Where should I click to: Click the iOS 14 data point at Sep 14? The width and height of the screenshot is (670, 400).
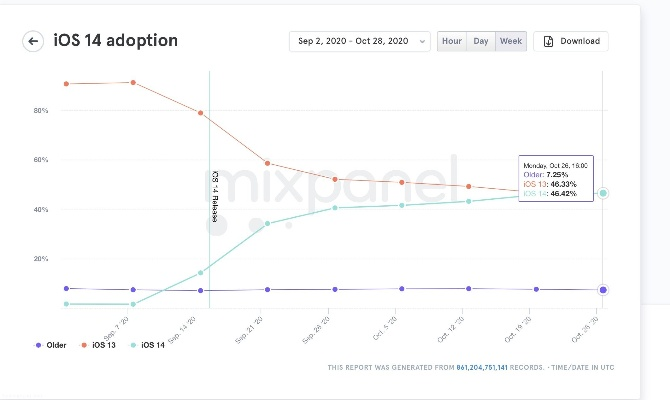(x=201, y=272)
